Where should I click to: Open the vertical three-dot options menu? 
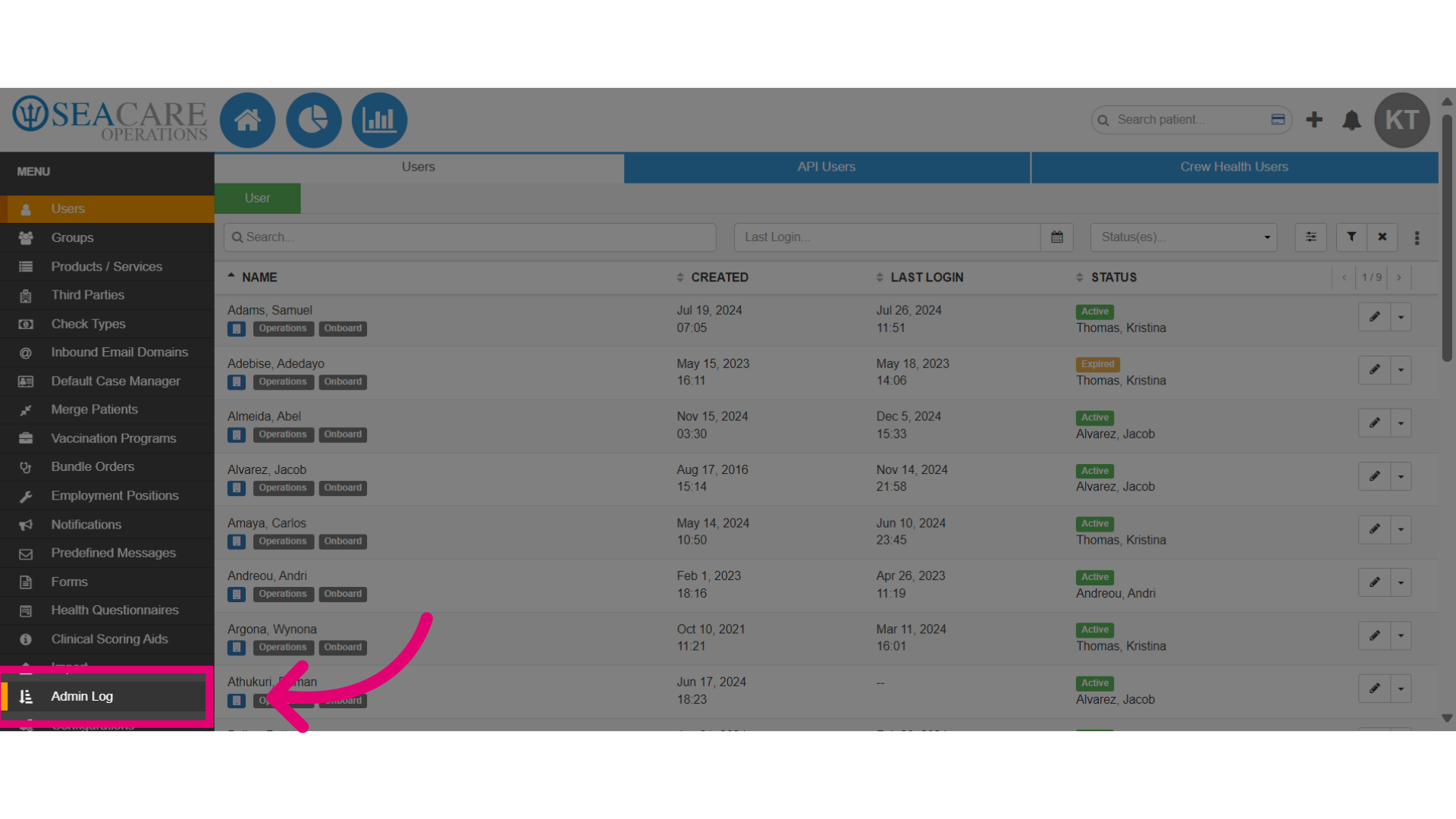pyautogui.click(x=1417, y=238)
